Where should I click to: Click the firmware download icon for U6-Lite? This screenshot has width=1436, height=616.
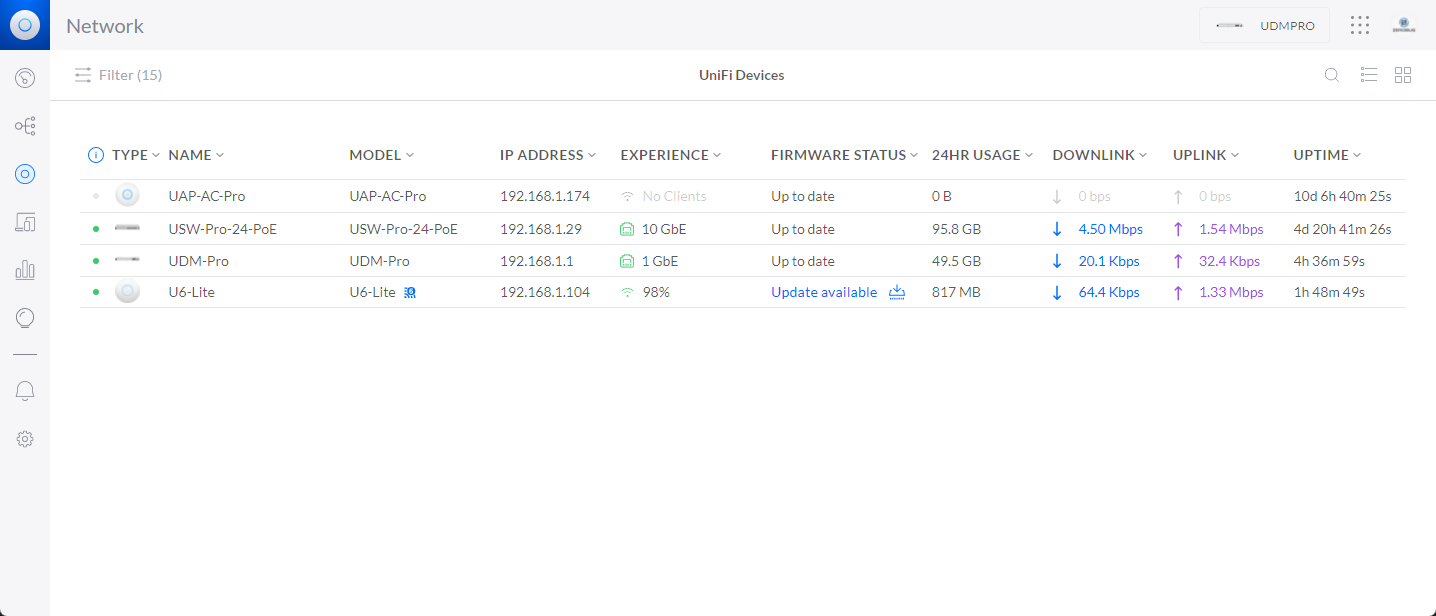897,292
